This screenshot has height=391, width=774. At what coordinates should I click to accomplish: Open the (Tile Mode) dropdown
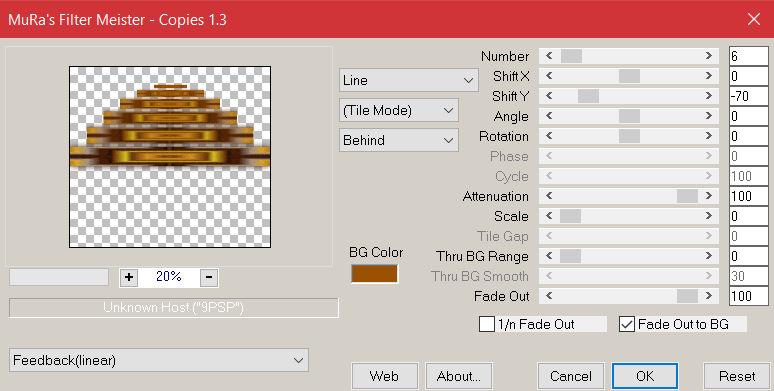coord(399,111)
